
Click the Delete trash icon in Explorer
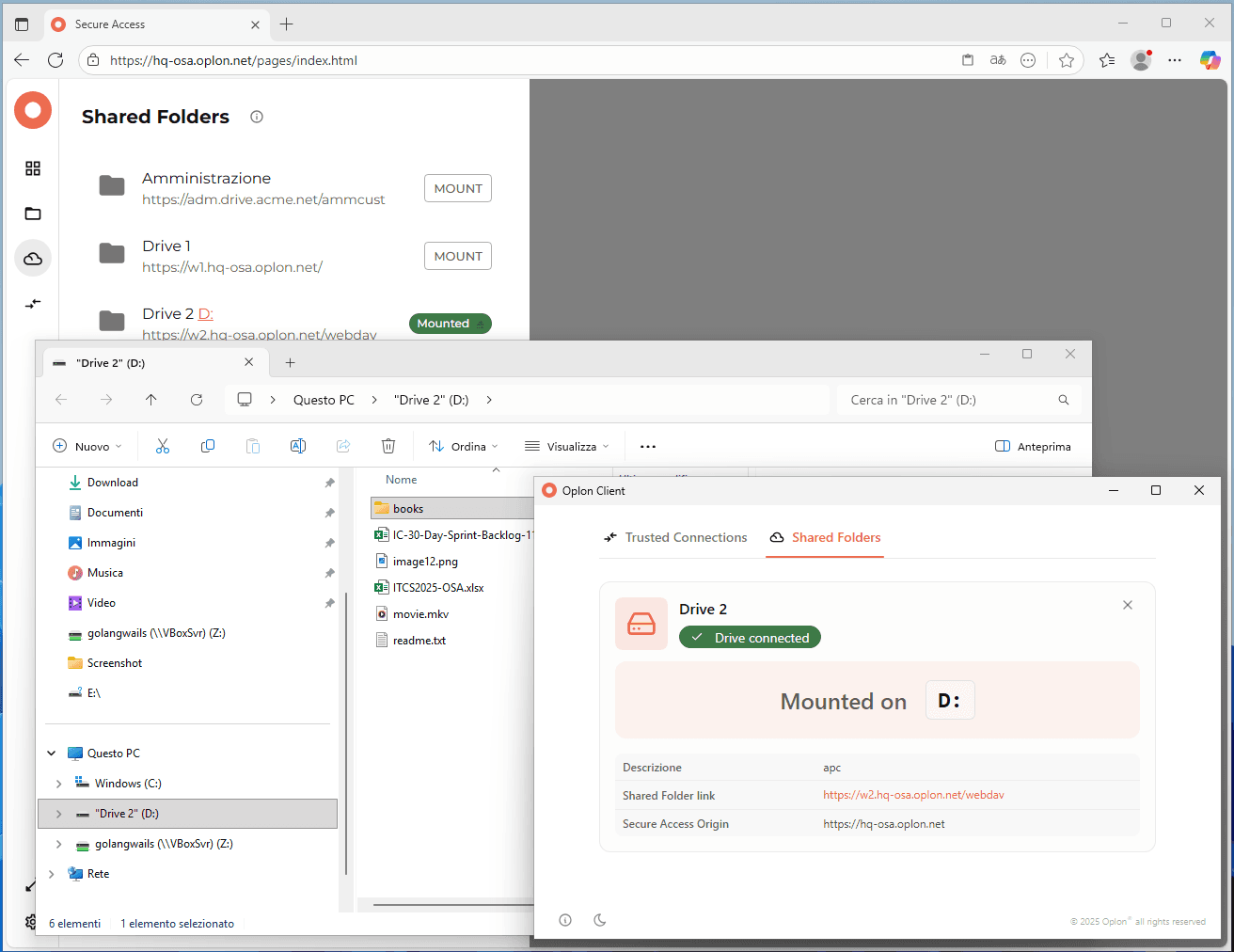(x=388, y=446)
